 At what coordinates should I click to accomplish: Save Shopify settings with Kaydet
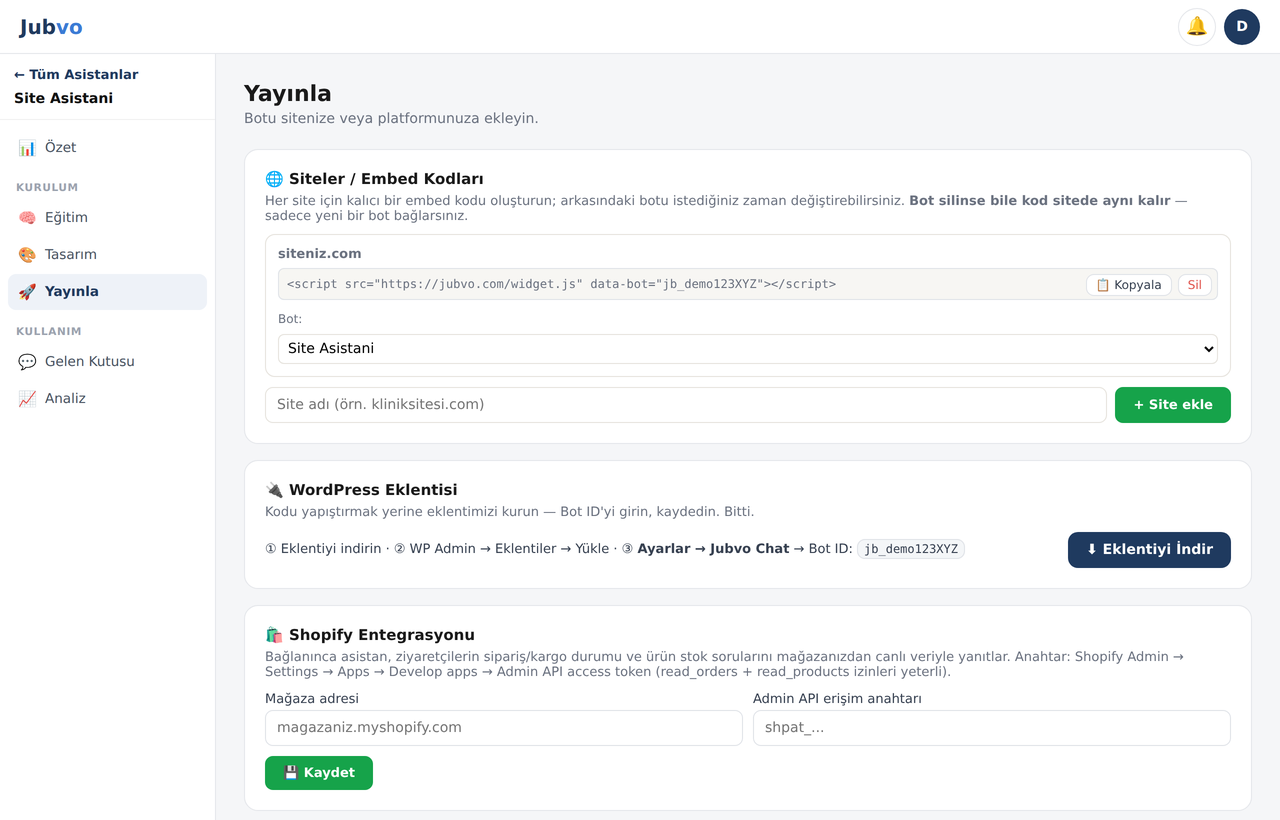[319, 773]
